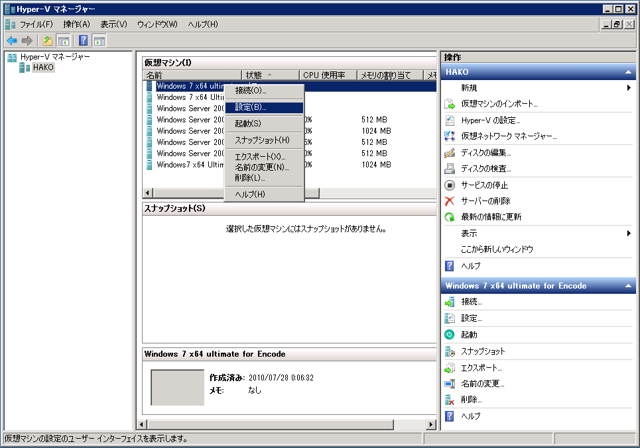Choose 起動(S) in the context menu

[x=264, y=124]
